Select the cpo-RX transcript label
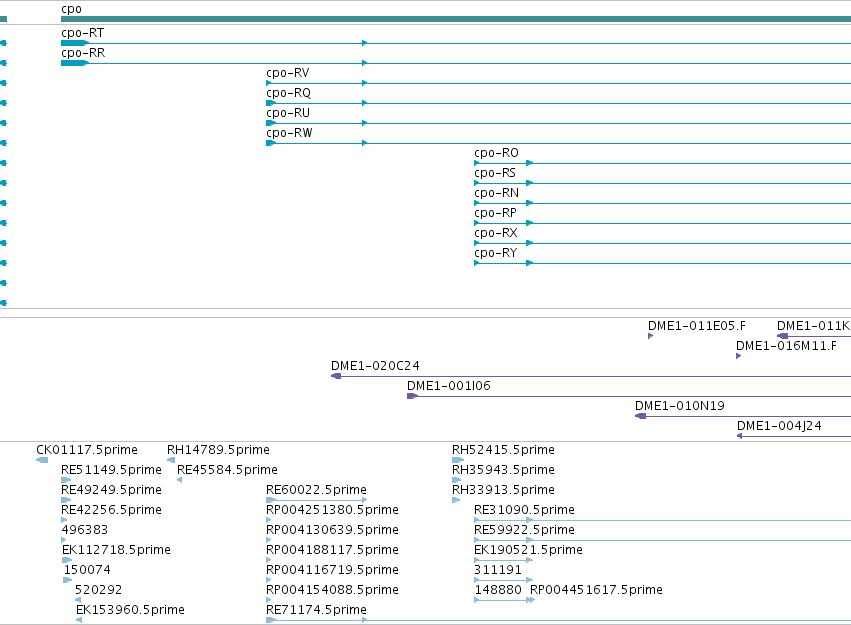This screenshot has height=625, width=851. pyautogui.click(x=496, y=233)
